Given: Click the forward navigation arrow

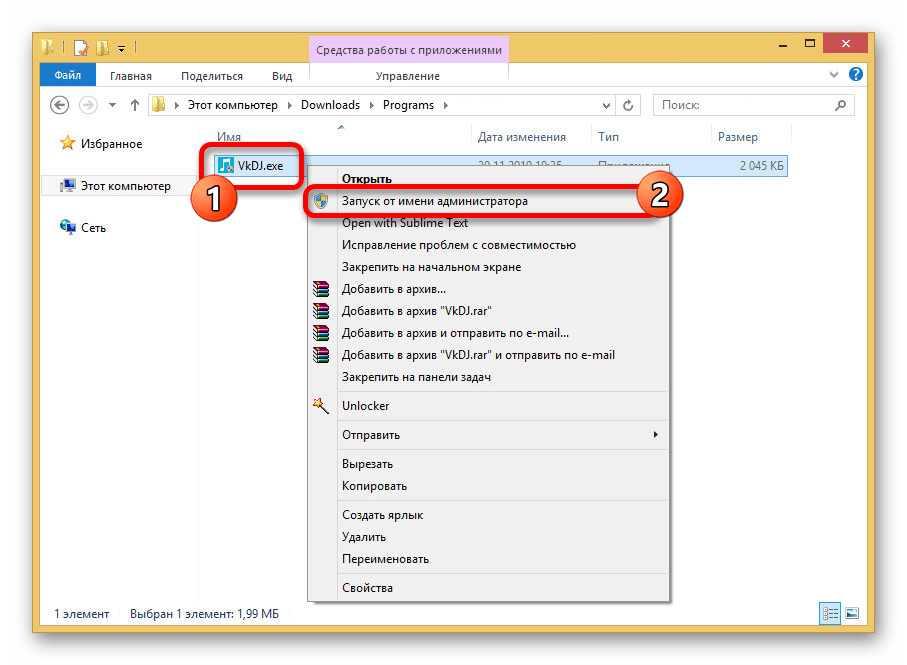Looking at the screenshot, I should coord(88,105).
